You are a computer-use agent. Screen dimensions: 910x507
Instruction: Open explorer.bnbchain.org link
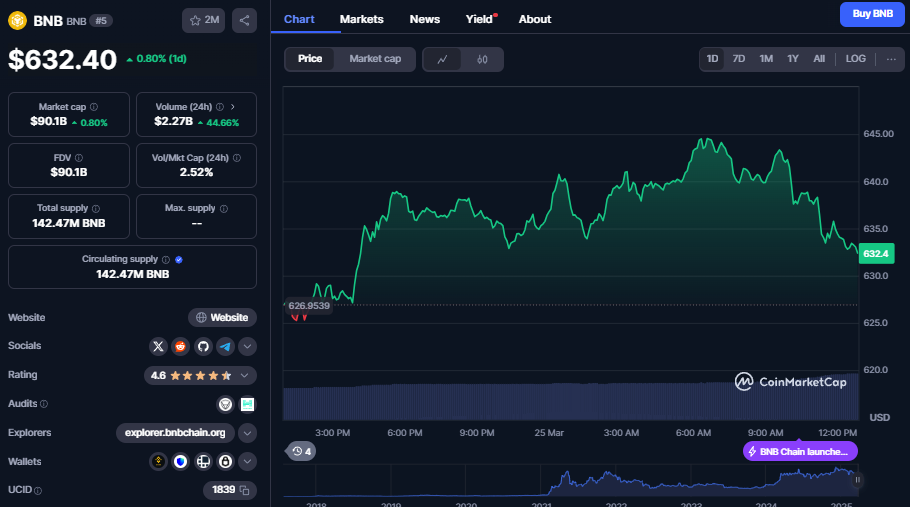175,433
